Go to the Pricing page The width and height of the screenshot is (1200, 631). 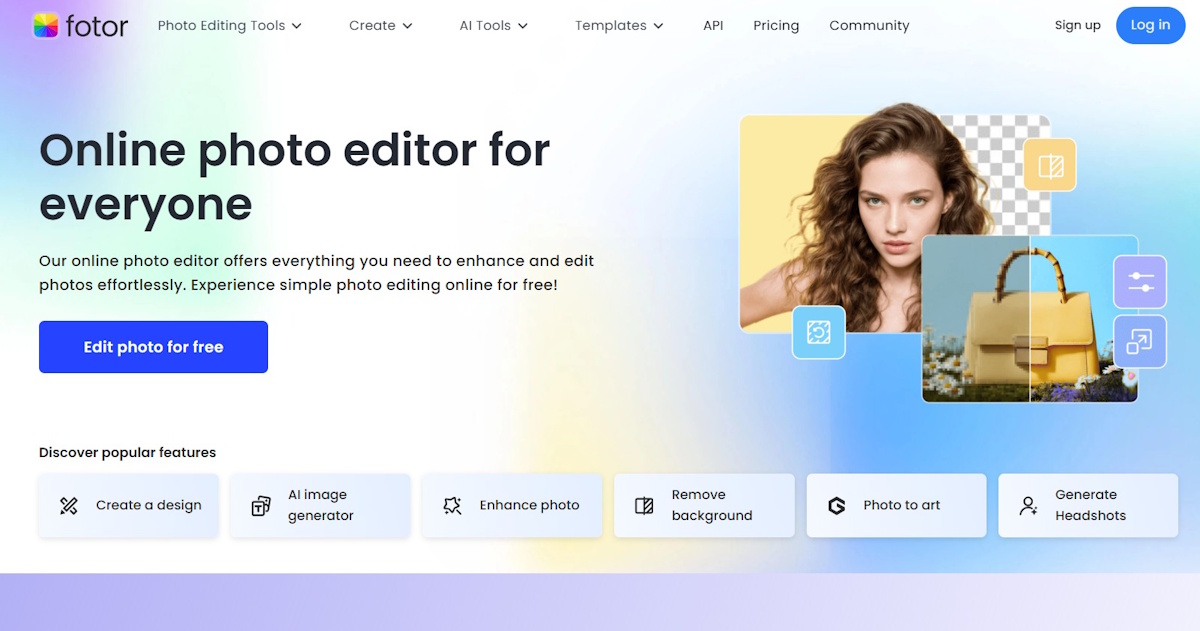(776, 26)
